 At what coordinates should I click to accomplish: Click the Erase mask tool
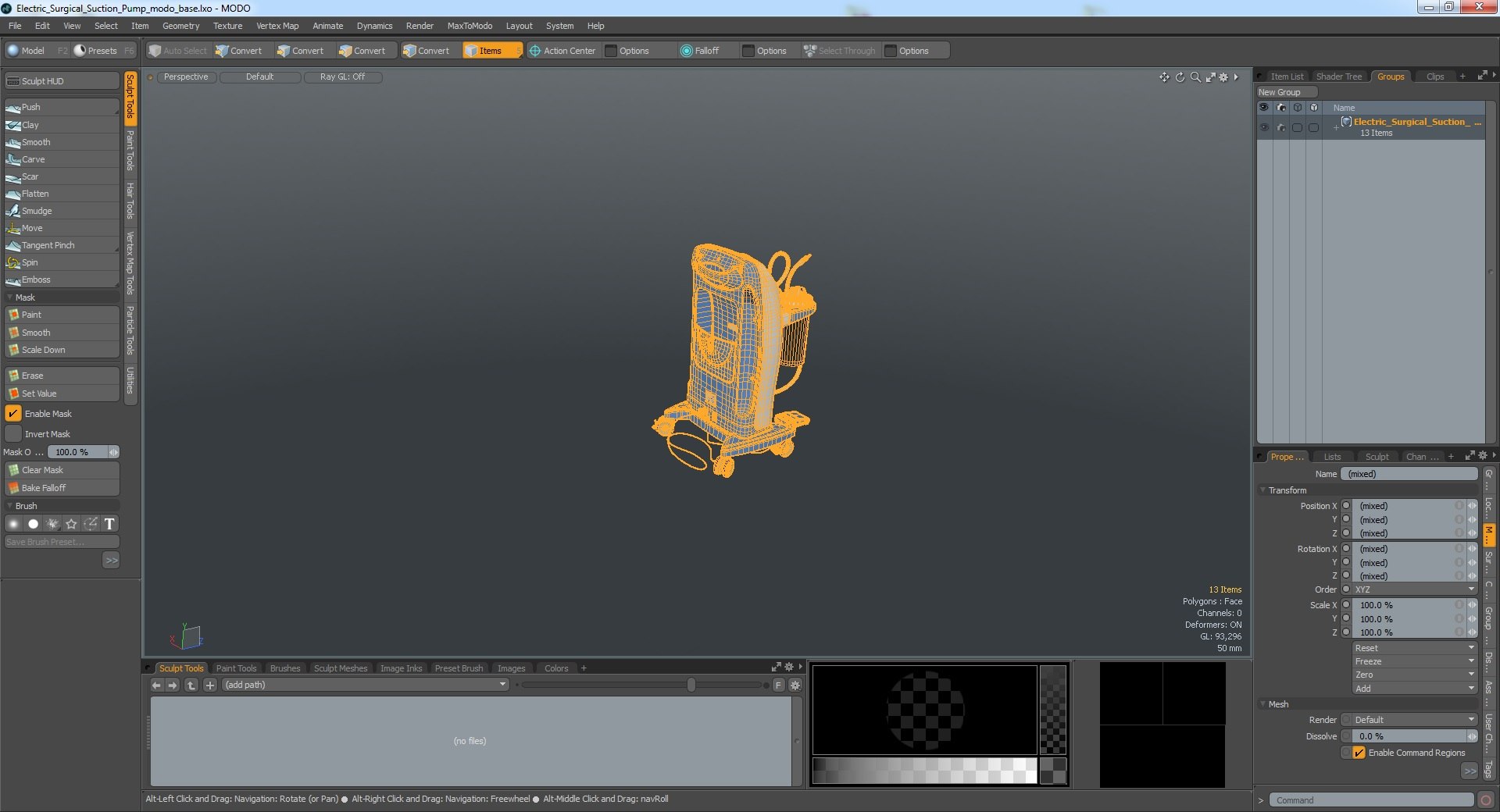click(x=62, y=376)
